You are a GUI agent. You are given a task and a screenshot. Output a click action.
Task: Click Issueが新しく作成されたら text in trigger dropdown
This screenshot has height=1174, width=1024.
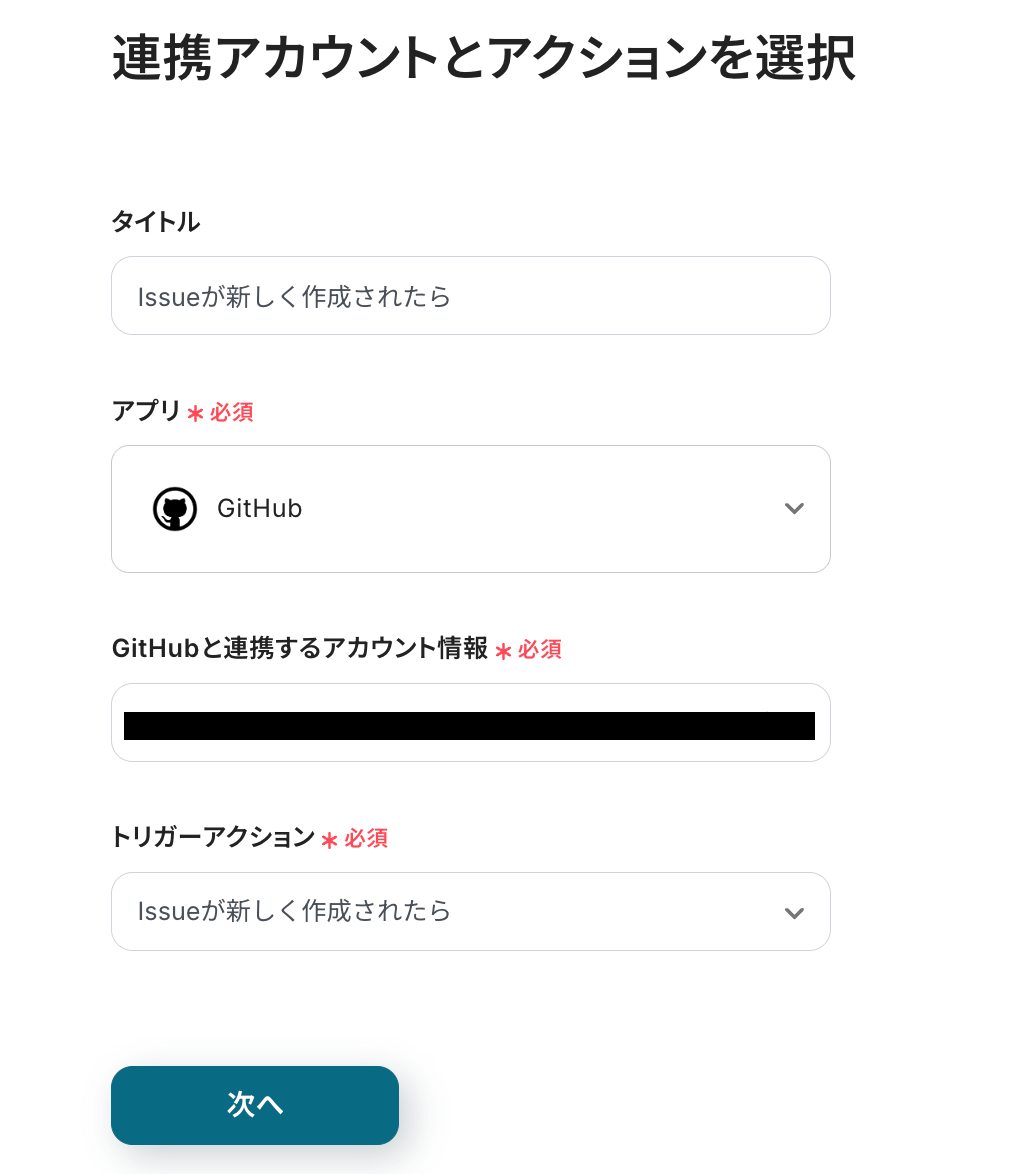[x=294, y=911]
